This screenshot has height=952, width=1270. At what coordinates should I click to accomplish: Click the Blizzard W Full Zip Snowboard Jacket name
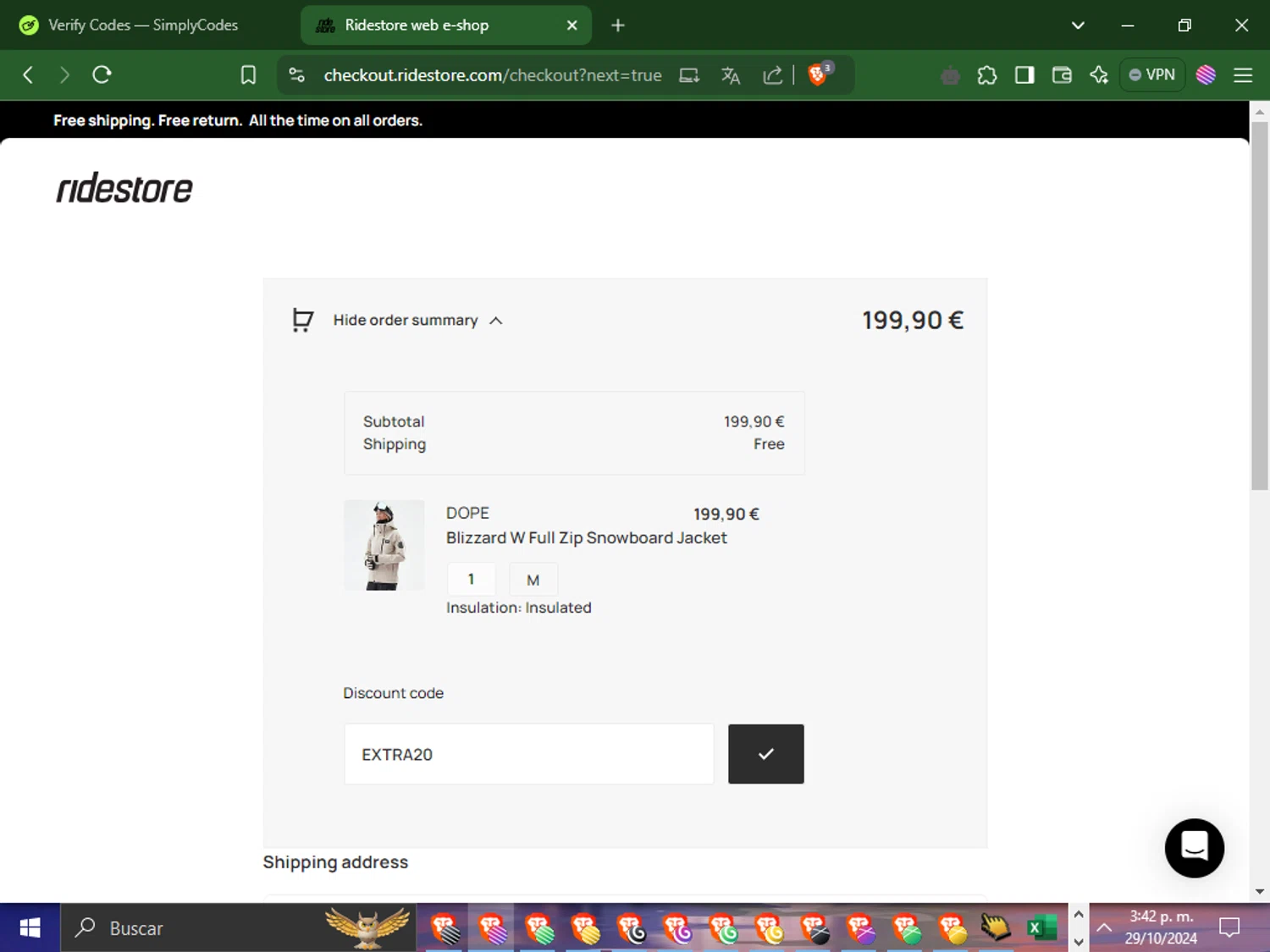point(587,538)
